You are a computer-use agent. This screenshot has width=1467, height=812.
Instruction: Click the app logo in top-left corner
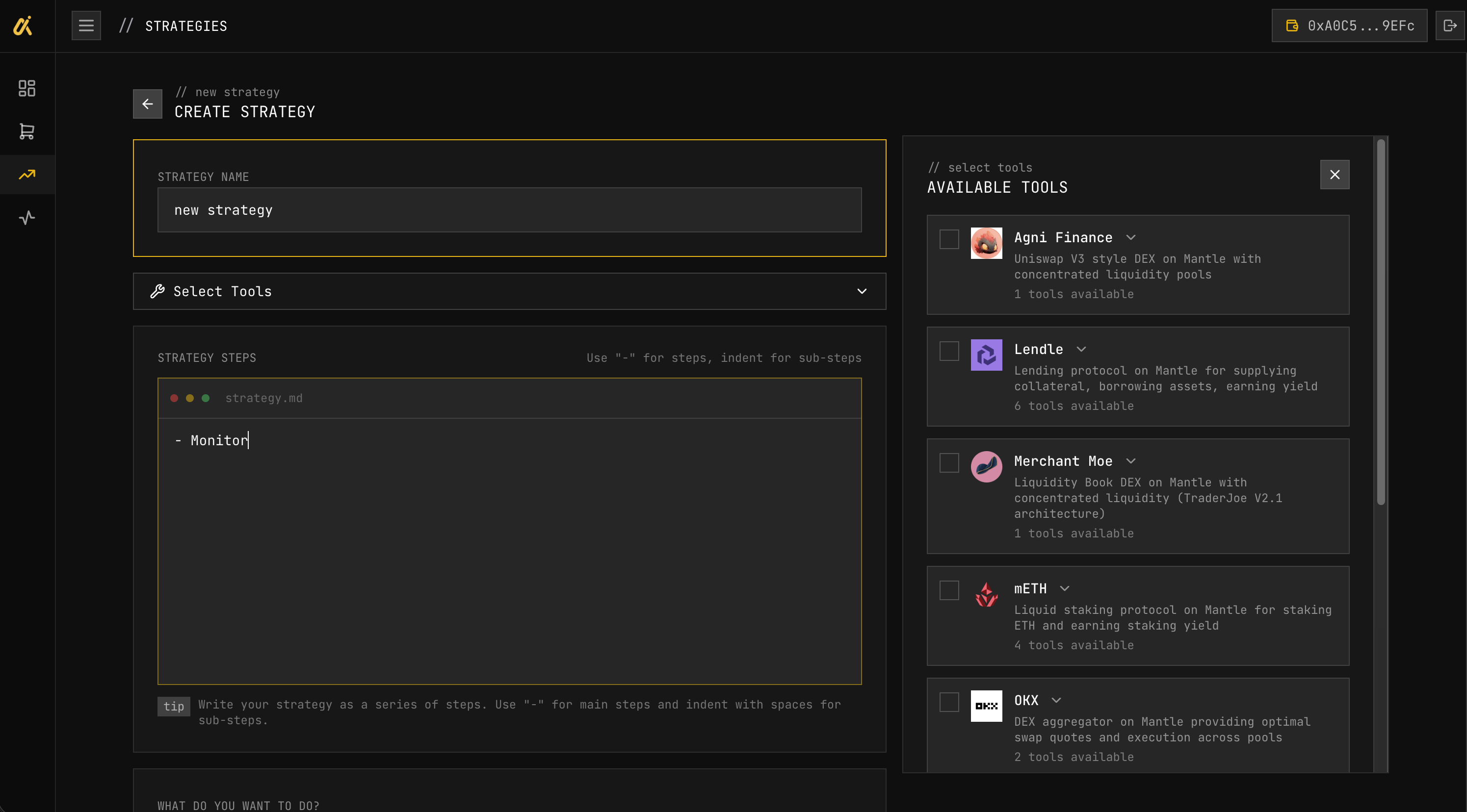23,25
